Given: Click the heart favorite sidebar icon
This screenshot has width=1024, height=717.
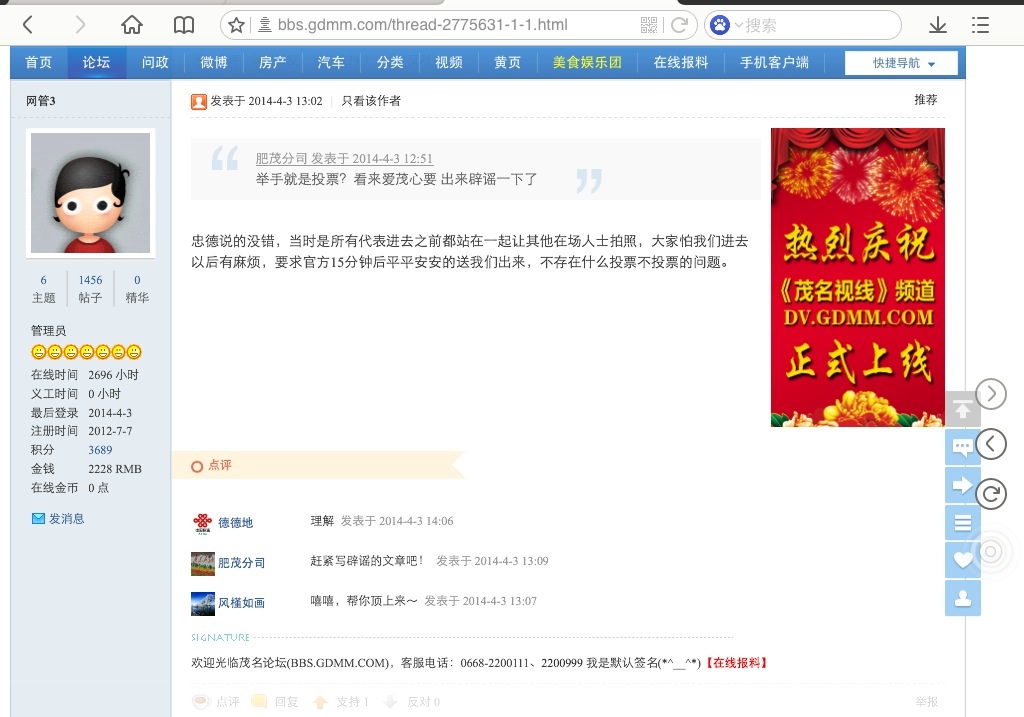Looking at the screenshot, I should pyautogui.click(x=962, y=560).
